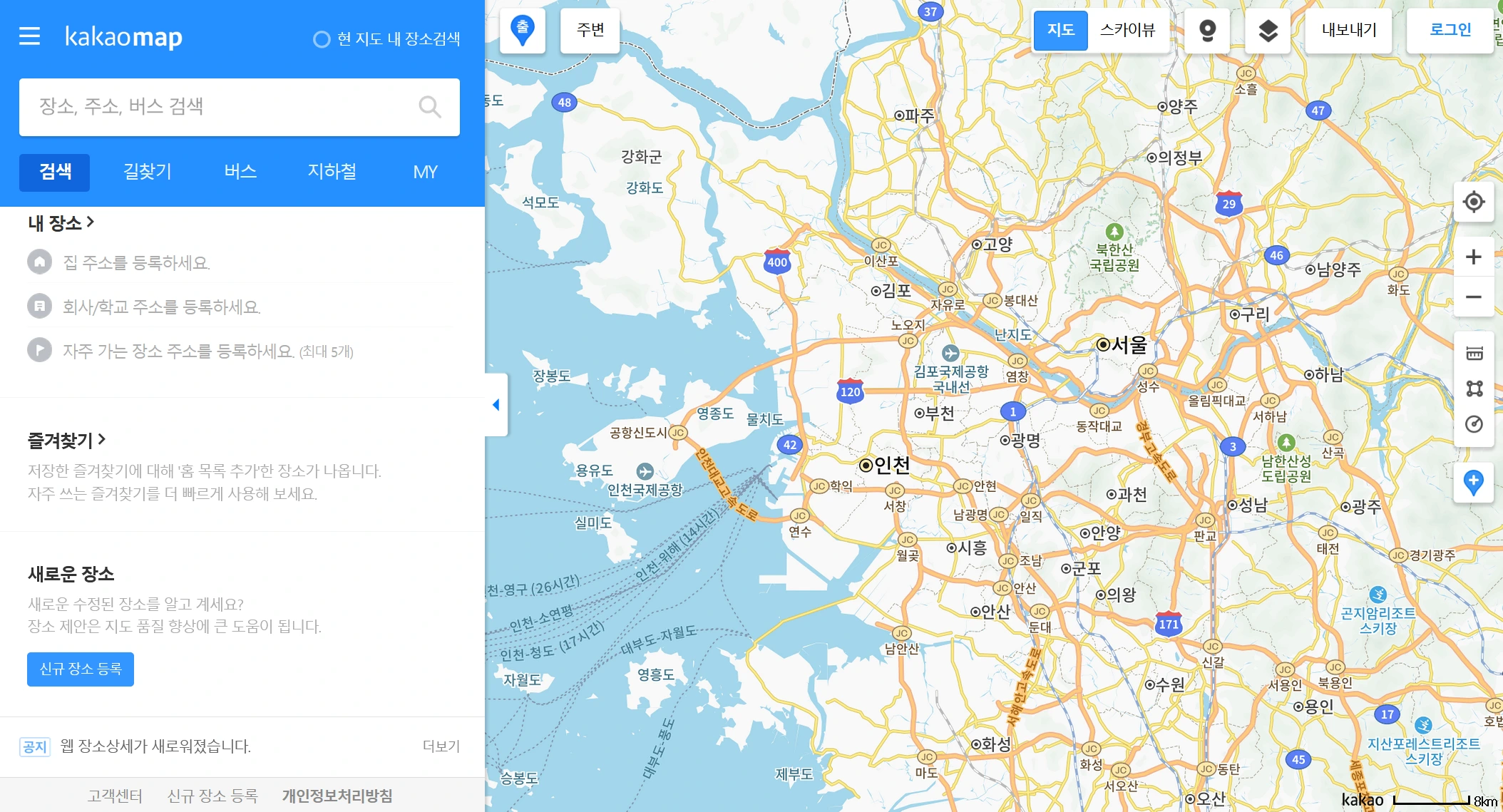Viewport: 1503px width, 812px height.
Task: Focus the place search input field
Action: point(221,107)
